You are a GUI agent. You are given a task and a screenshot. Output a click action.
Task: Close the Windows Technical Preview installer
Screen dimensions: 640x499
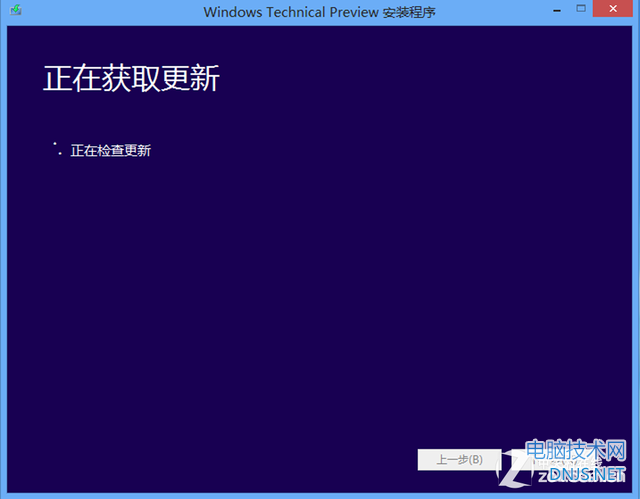pos(613,9)
